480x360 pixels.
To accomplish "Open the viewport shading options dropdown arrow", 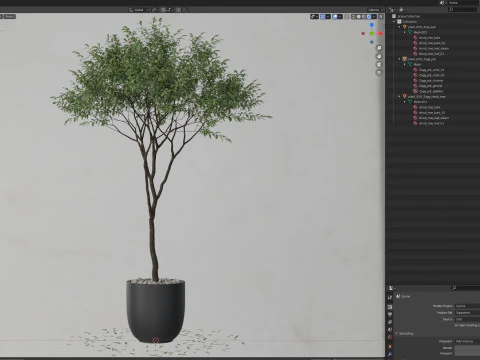I will (374, 16).
